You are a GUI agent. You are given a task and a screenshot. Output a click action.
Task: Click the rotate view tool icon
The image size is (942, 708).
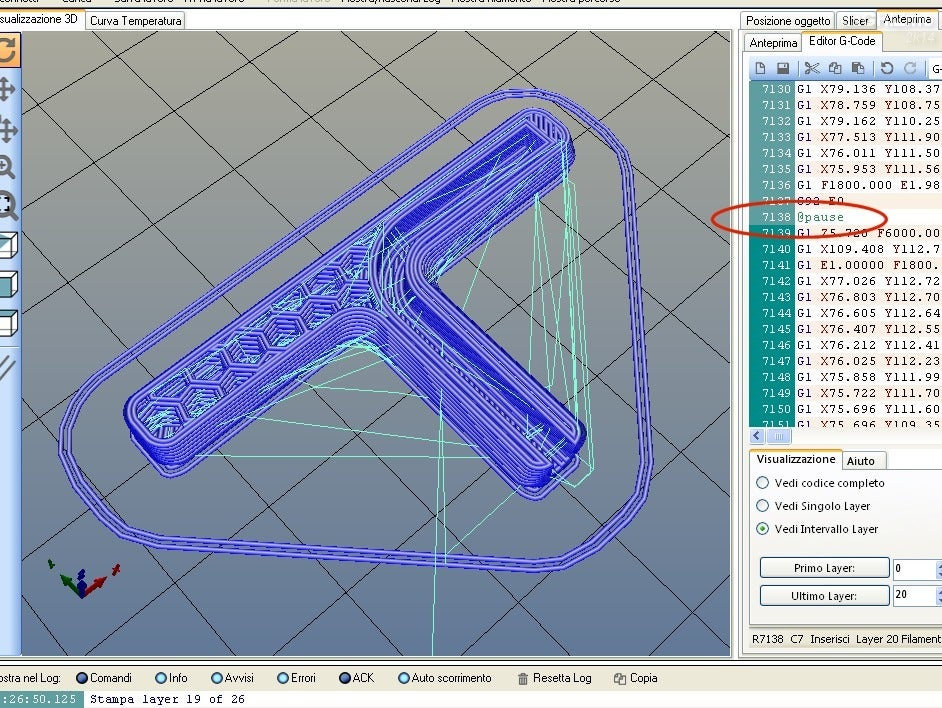click(6, 51)
